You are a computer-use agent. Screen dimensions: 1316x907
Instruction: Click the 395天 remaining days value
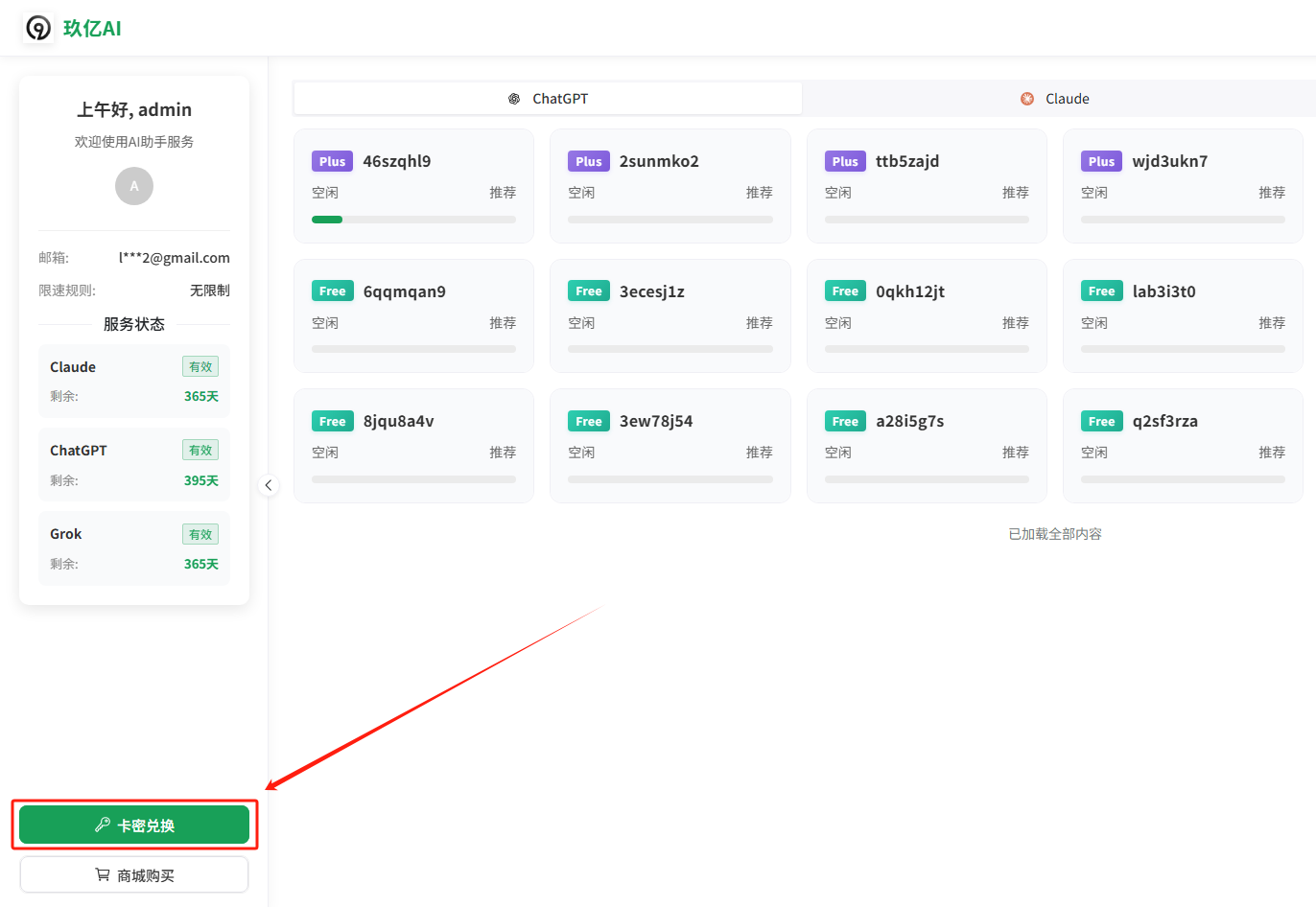point(201,480)
